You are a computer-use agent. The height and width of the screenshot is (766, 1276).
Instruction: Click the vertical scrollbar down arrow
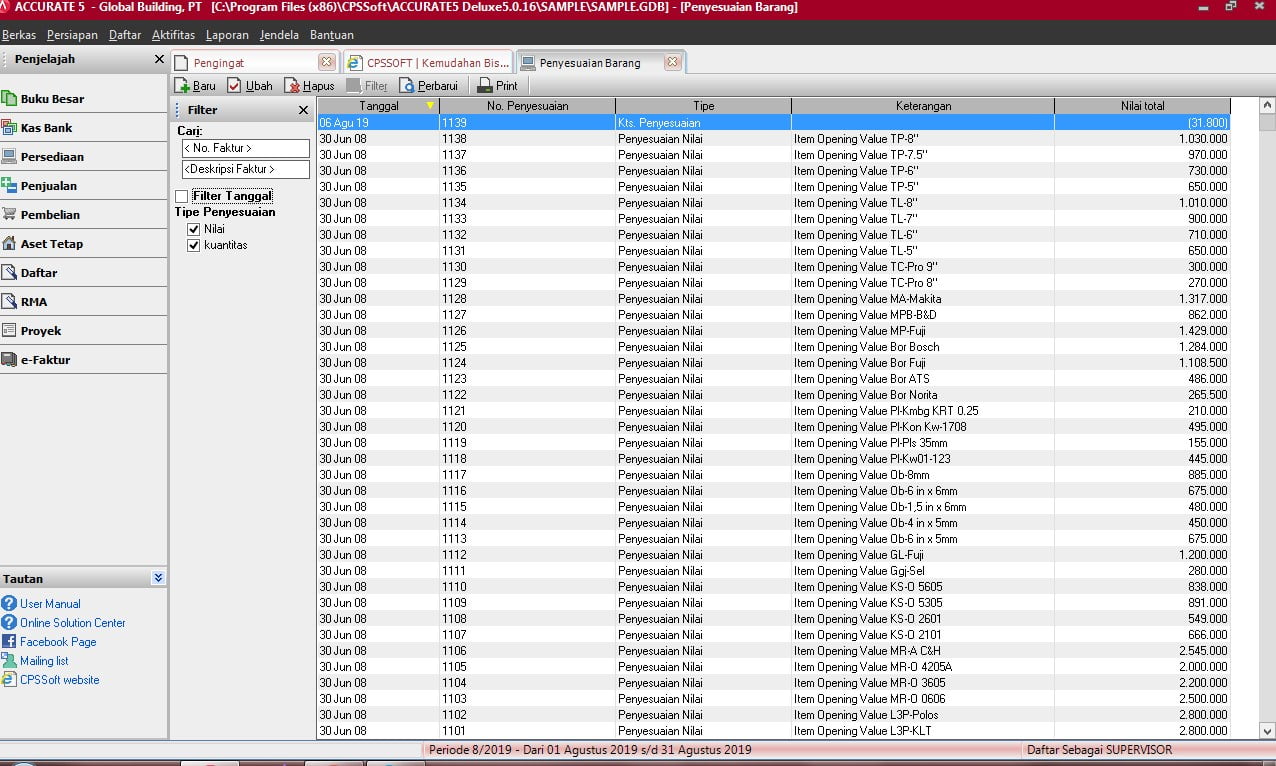click(1267, 730)
